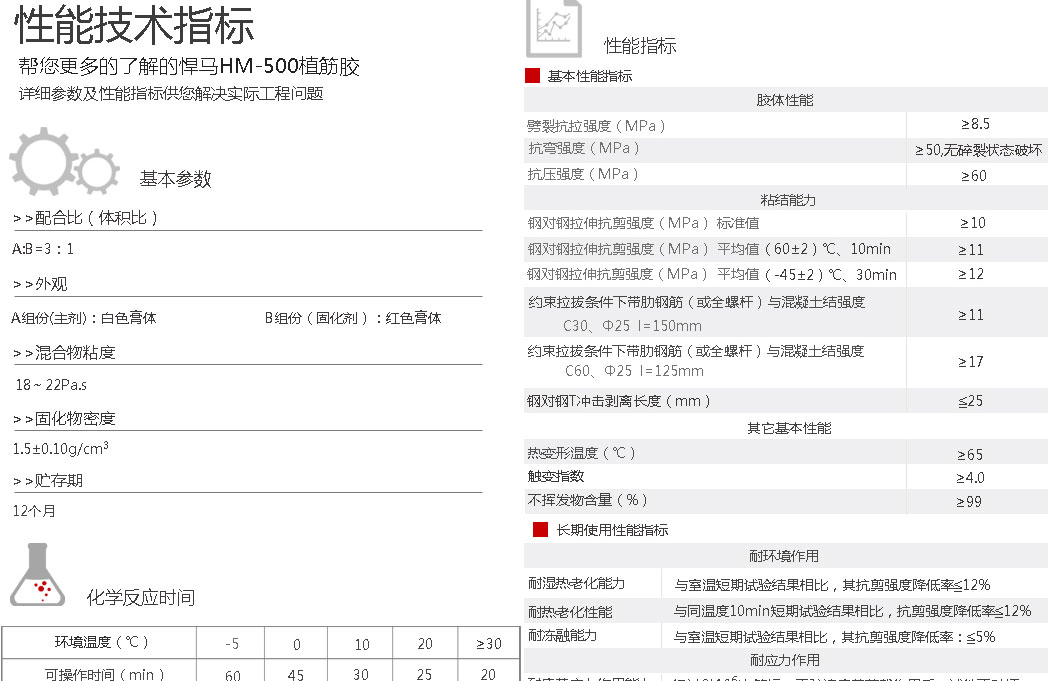Image resolution: width=1048 pixels, height=681 pixels.
Task: Expand the >>配合比（体积比） section
Action: click(x=85, y=217)
